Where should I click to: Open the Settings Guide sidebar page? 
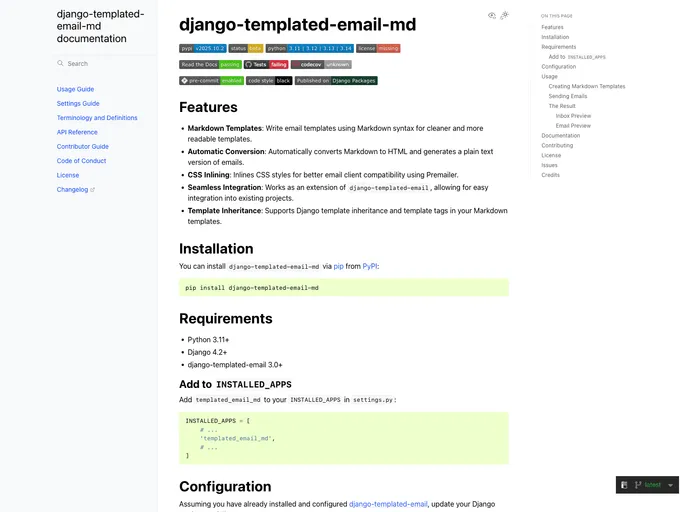(x=78, y=104)
